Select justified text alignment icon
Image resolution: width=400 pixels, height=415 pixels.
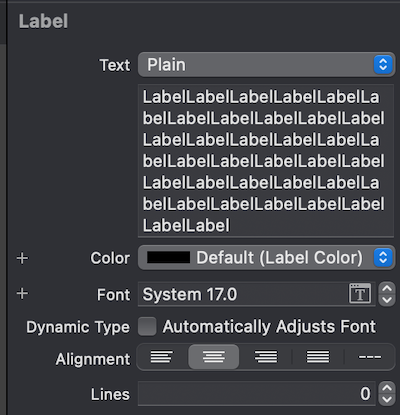[318, 357]
